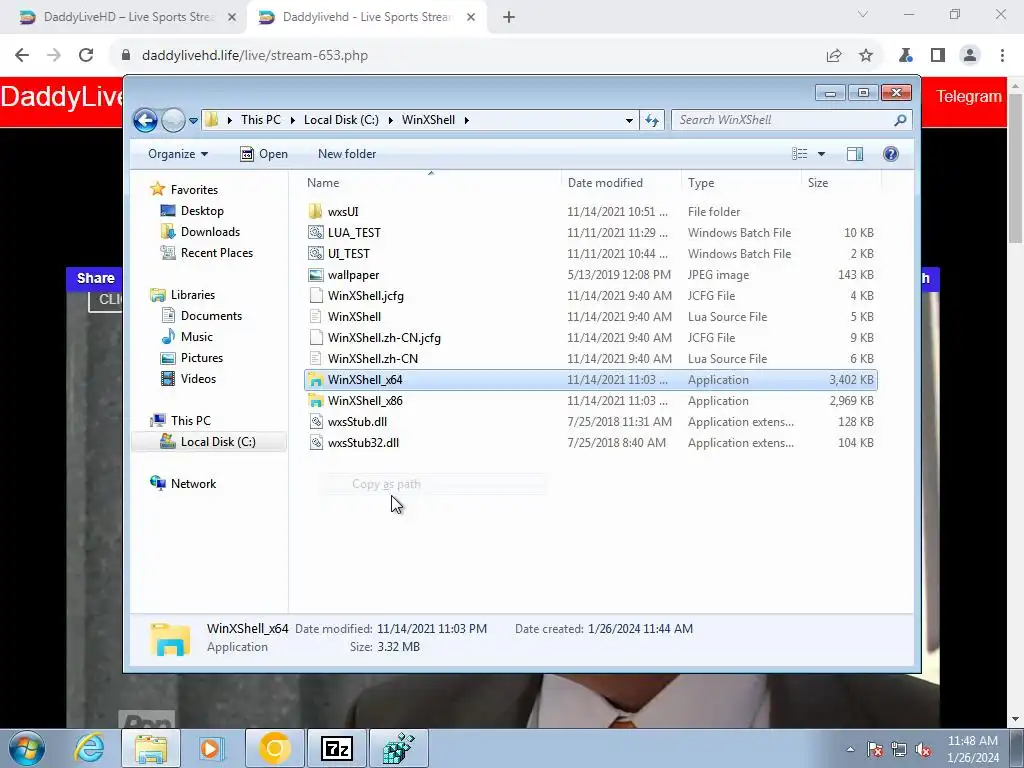The height and width of the screenshot is (768, 1024).
Task: Click the New folder button
Action: pos(347,154)
